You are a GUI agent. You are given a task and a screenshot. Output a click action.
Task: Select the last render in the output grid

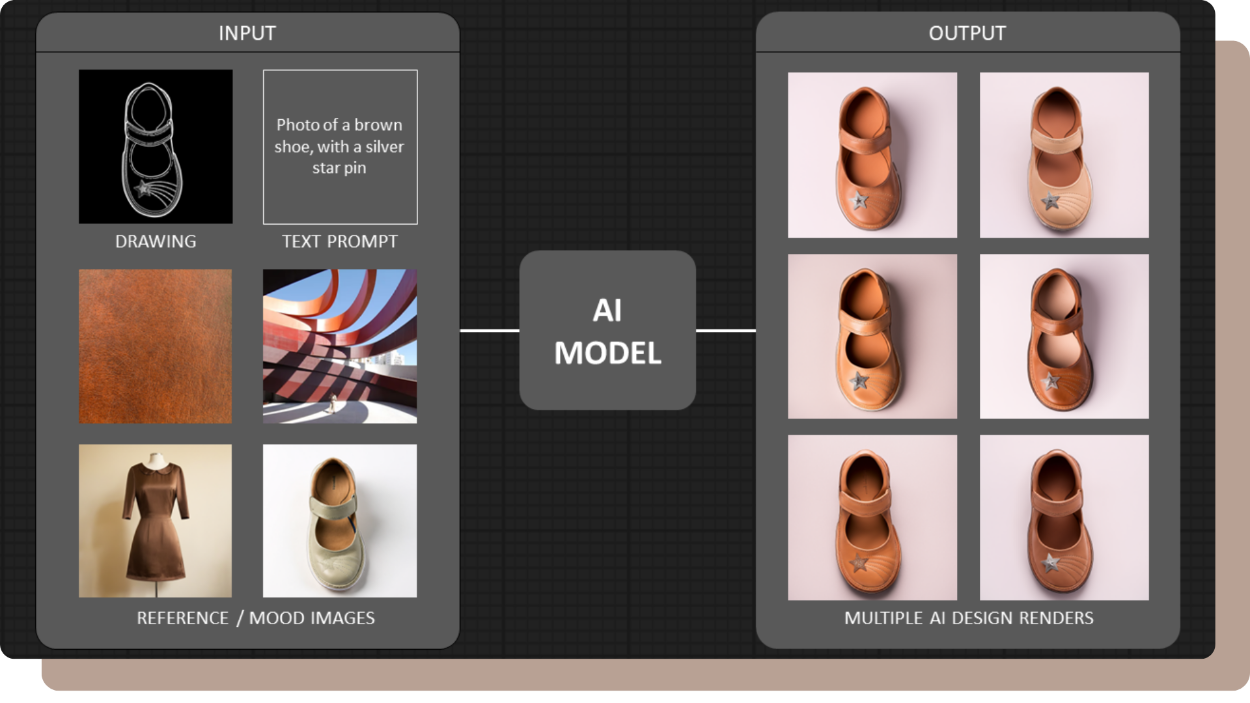[x=1064, y=517]
